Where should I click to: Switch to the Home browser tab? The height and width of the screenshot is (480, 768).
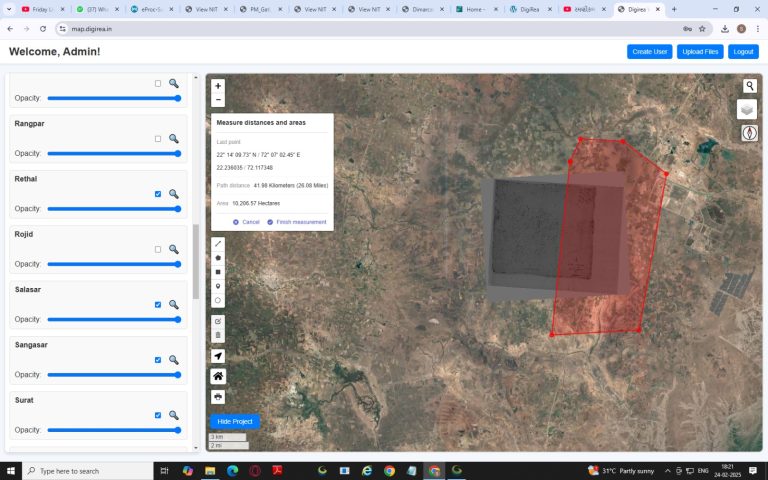tap(472, 9)
